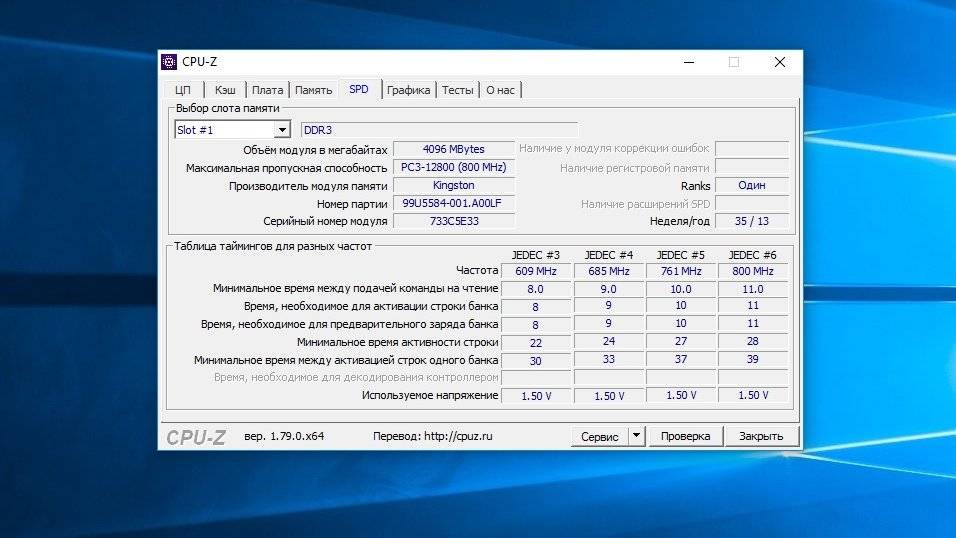956x538 pixels.
Task: Select the SPD tab
Action: point(358,89)
